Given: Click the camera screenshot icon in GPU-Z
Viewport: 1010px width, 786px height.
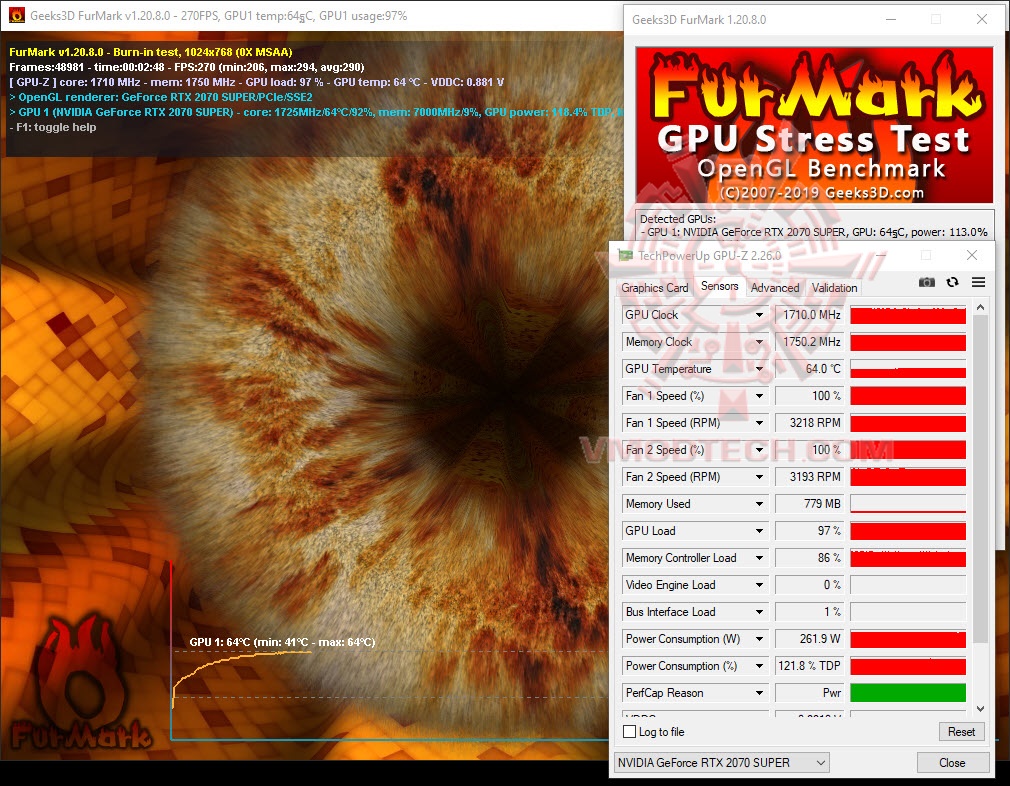Looking at the screenshot, I should coord(926,282).
